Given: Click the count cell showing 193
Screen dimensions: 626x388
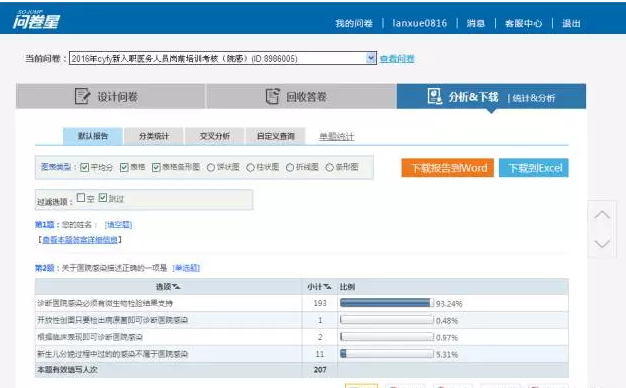Looking at the screenshot, I should (320, 303).
